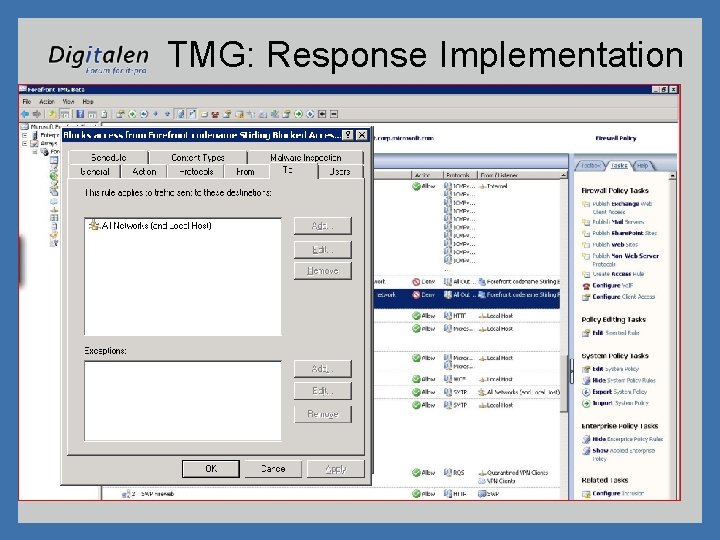Click the Forefront TMG window's title bar icon
720x540 pixels.
[23, 89]
